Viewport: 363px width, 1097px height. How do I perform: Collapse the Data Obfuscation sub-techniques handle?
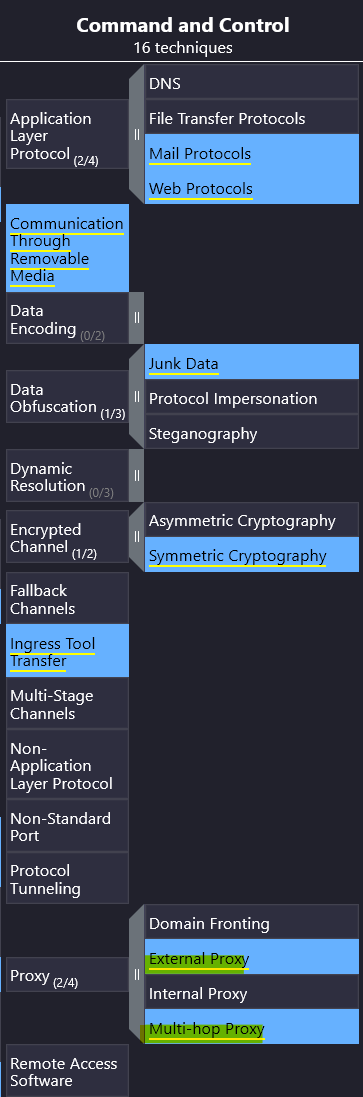[136, 397]
